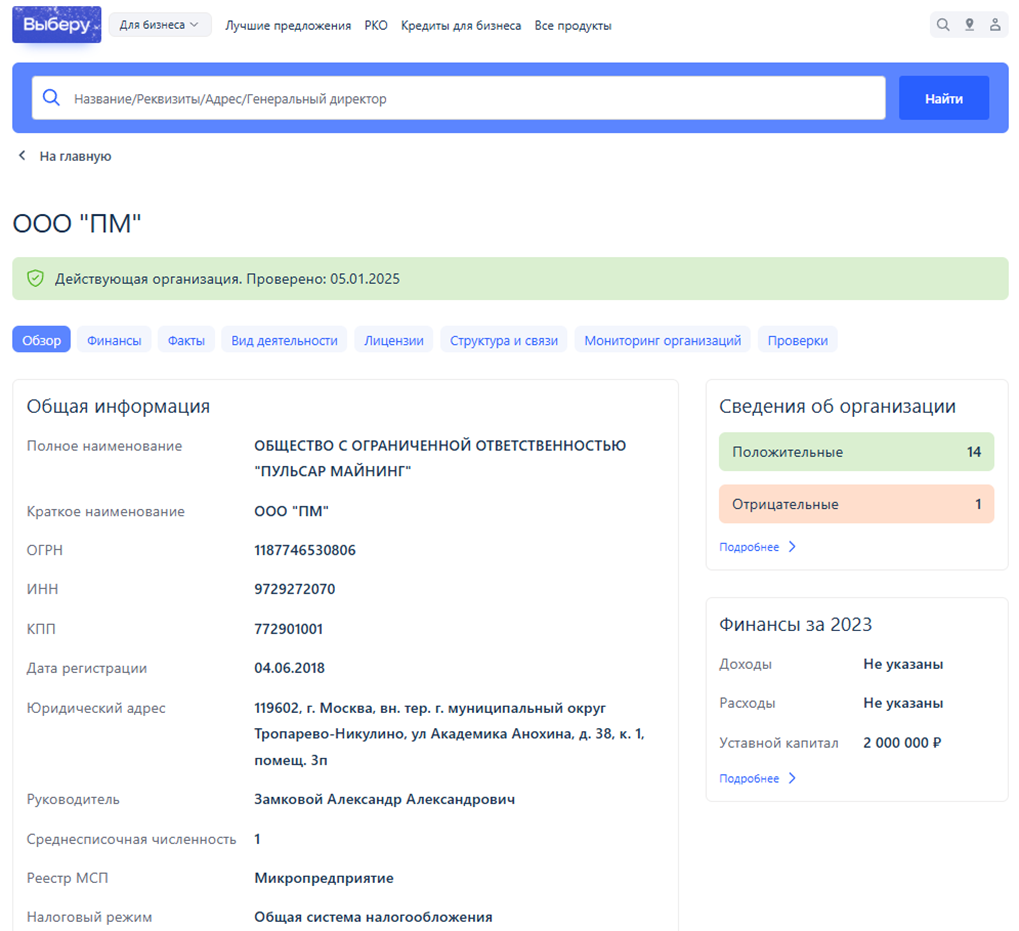Expand the Для бизнеса dropdown
The image size is (1019, 931).
[x=160, y=25]
